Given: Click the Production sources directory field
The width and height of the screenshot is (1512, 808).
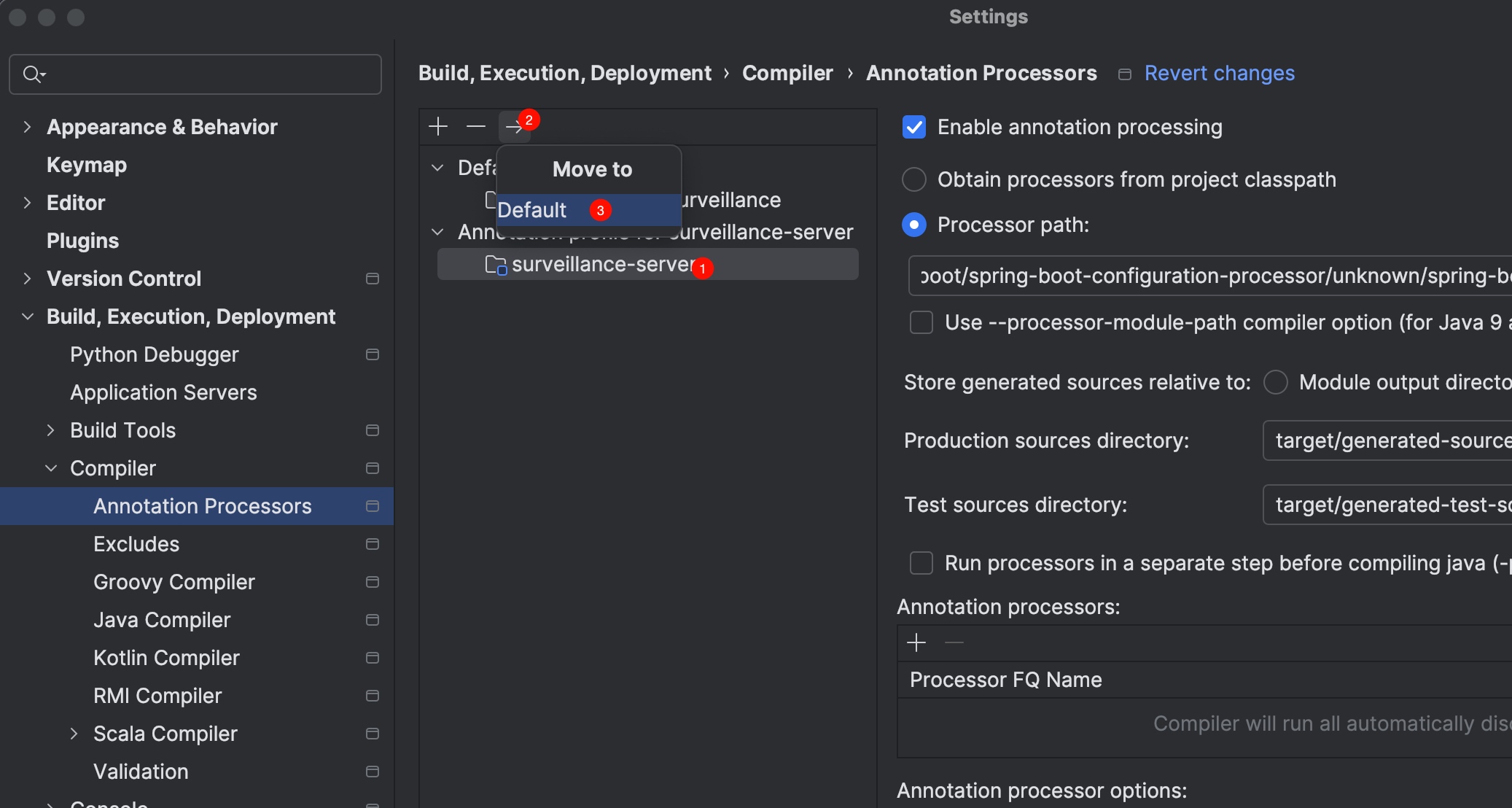Looking at the screenshot, I should pyautogui.click(x=1387, y=440).
